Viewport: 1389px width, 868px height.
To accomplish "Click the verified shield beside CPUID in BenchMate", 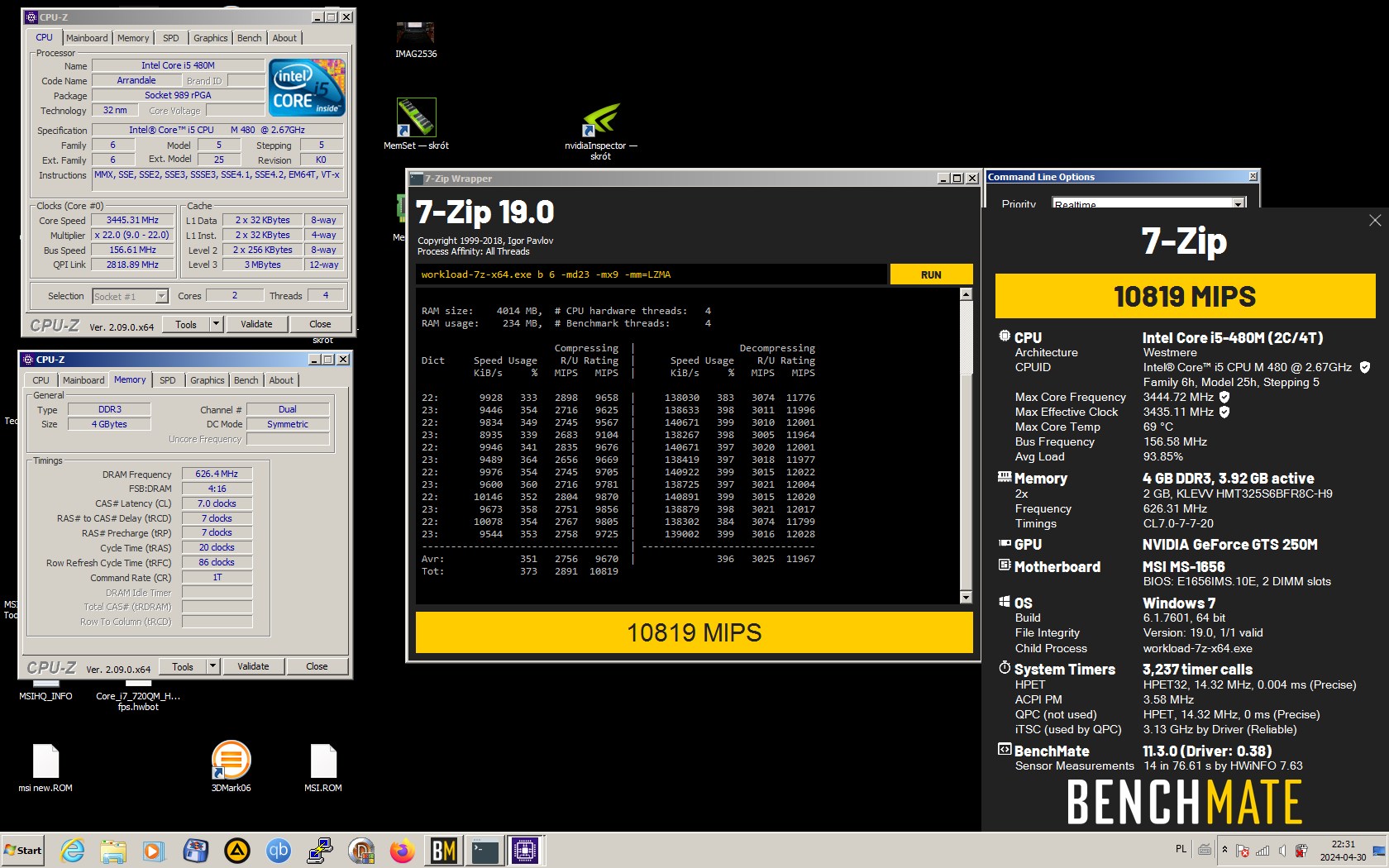I will (x=1365, y=367).
